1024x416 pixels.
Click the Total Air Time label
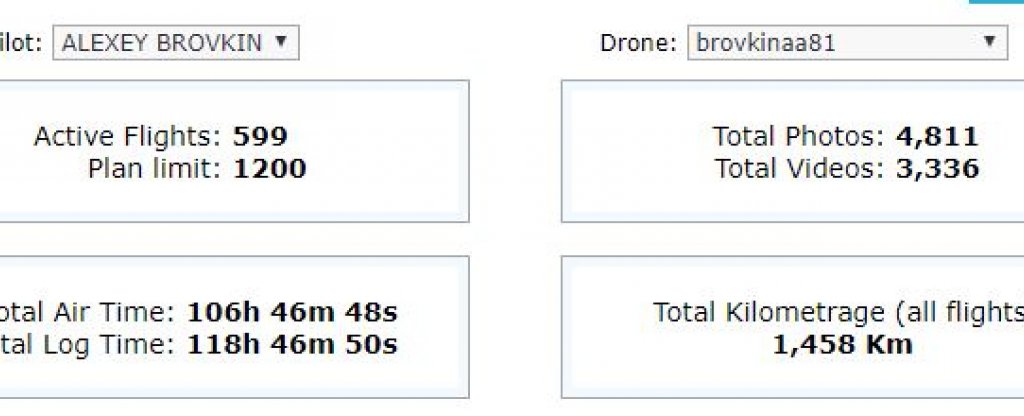pos(90,313)
